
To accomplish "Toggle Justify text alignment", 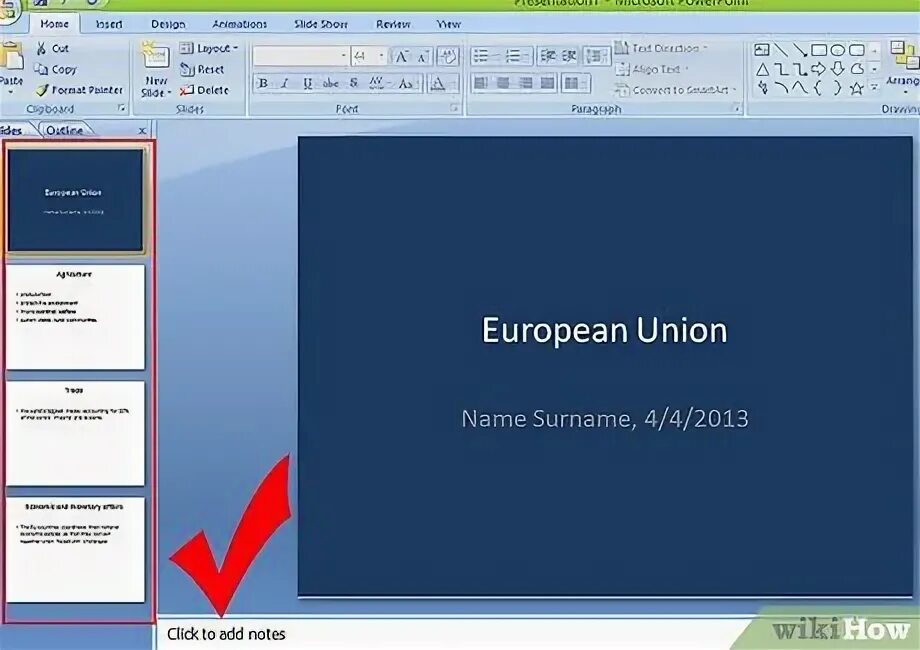I will [548, 83].
